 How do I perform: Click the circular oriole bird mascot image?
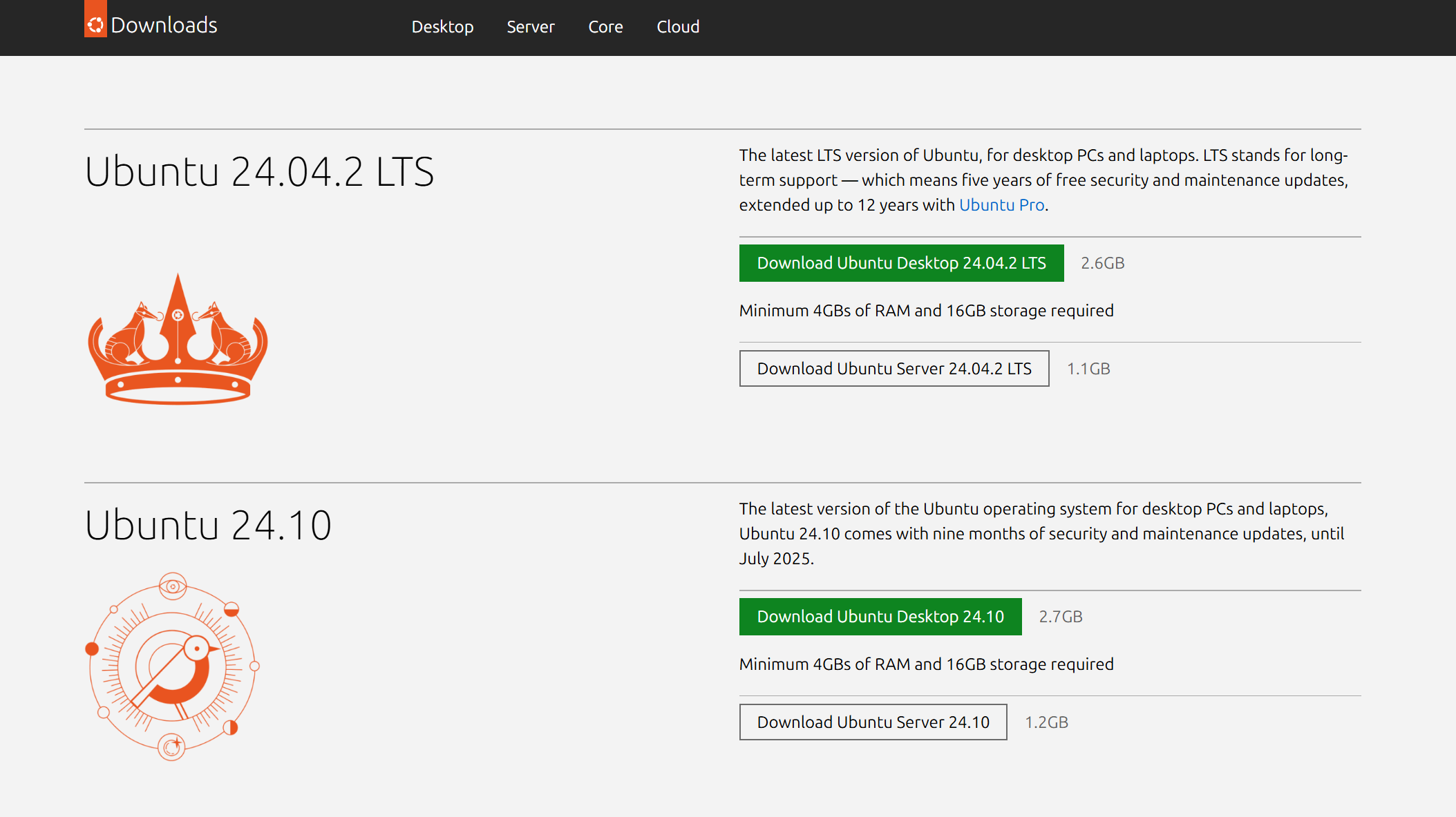tap(173, 666)
